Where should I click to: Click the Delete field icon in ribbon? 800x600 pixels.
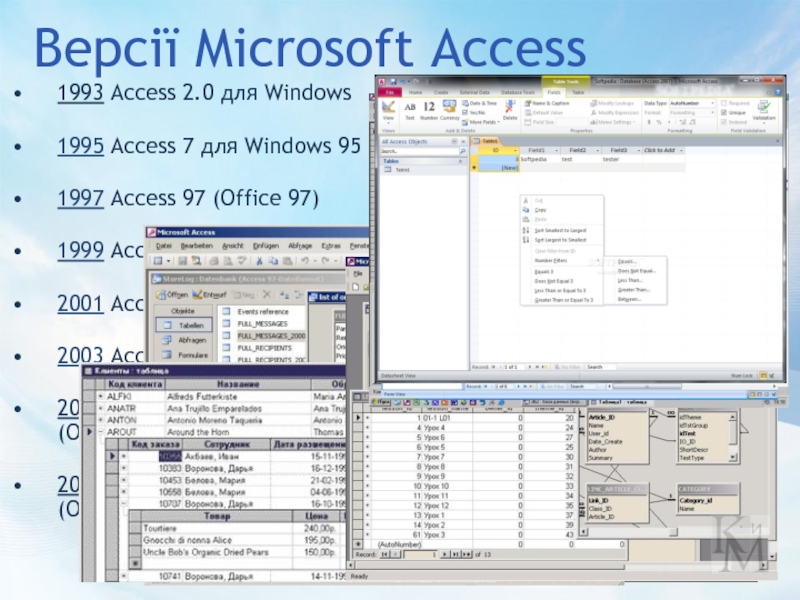tap(510, 110)
